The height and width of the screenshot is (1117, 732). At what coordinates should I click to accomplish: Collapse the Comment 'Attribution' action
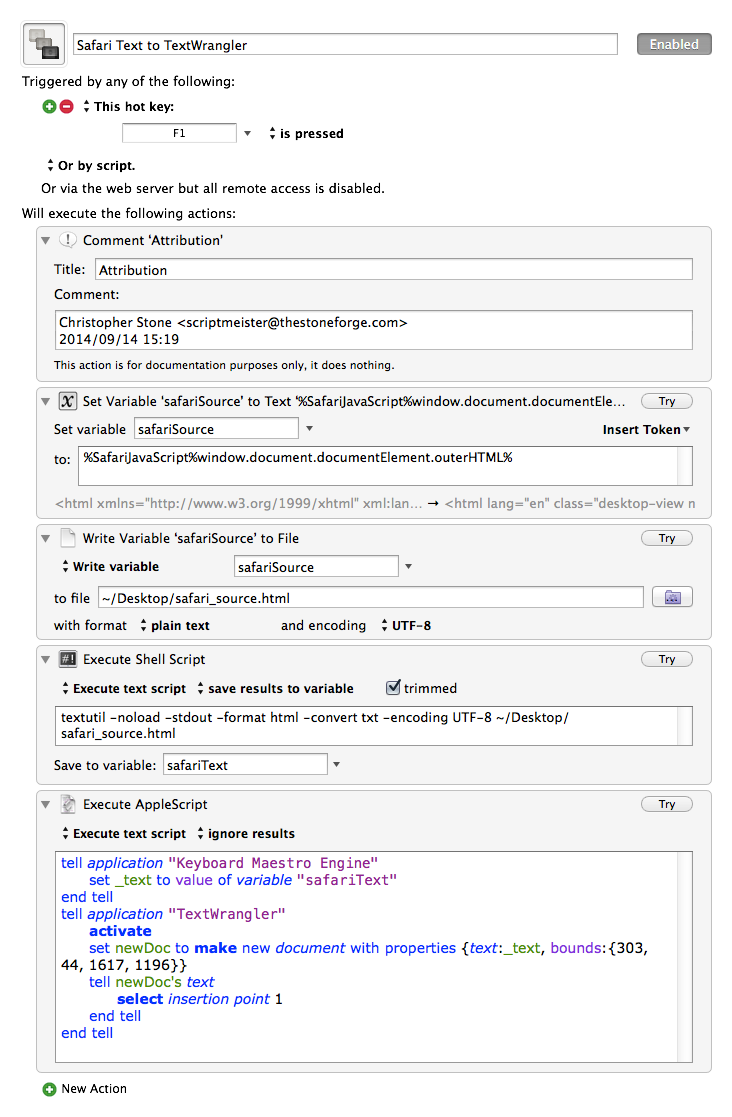point(46,241)
